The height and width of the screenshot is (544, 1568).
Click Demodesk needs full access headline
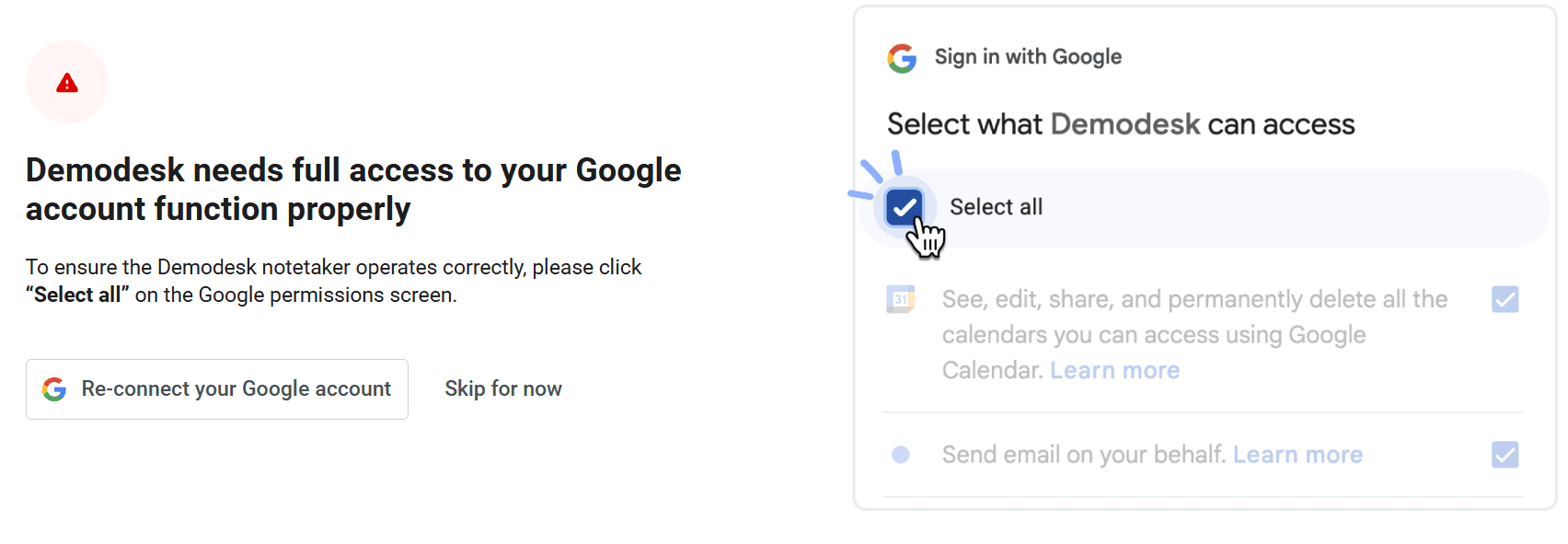[353, 190]
